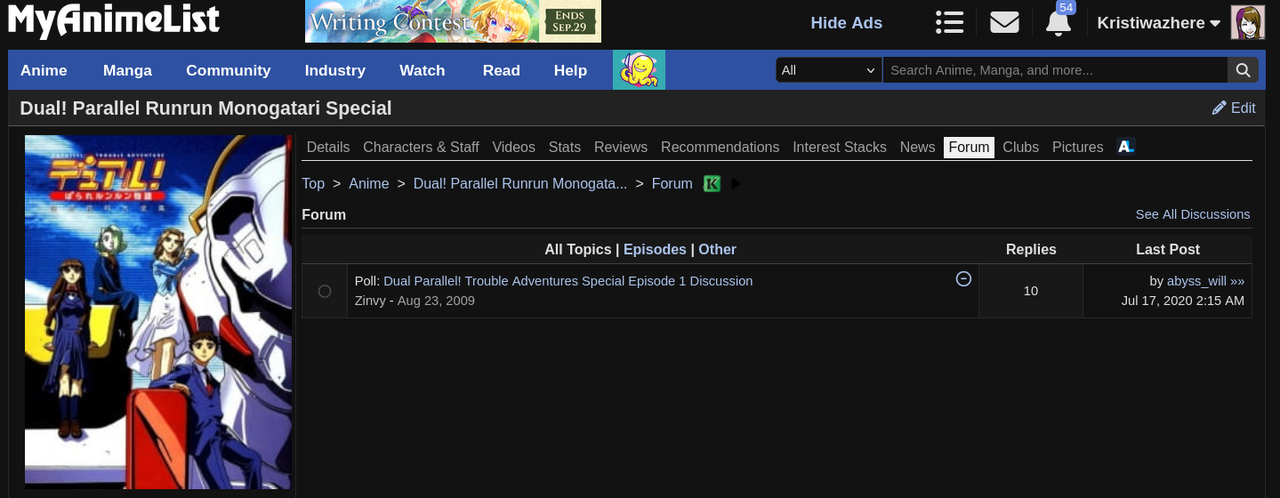The image size is (1280, 498).
Task: Open the Help menu
Action: 570,70
